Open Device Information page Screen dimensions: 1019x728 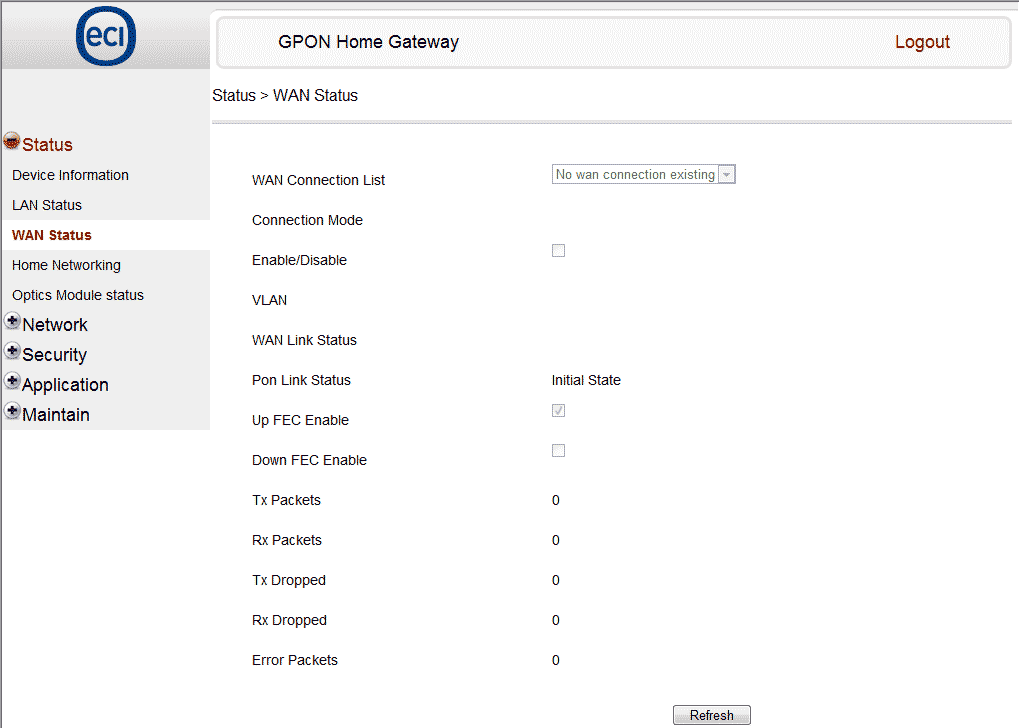pos(70,175)
